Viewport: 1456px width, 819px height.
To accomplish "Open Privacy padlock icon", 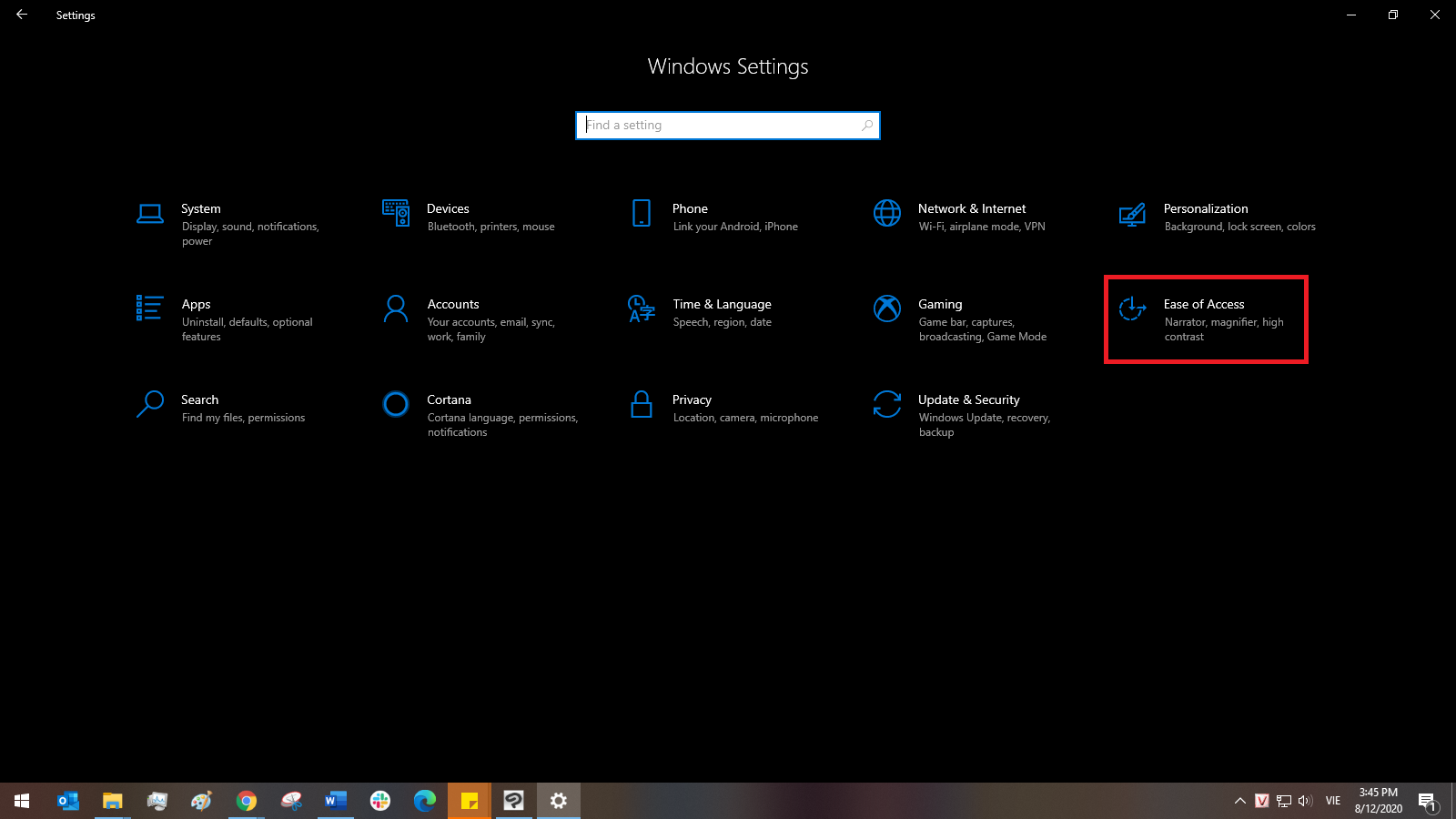I will point(642,404).
